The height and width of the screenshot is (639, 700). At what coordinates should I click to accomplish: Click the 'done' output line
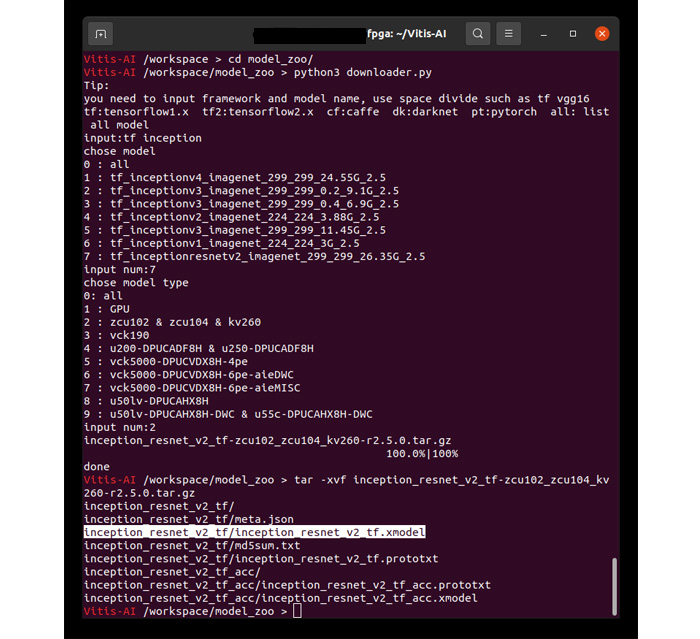pos(96,467)
